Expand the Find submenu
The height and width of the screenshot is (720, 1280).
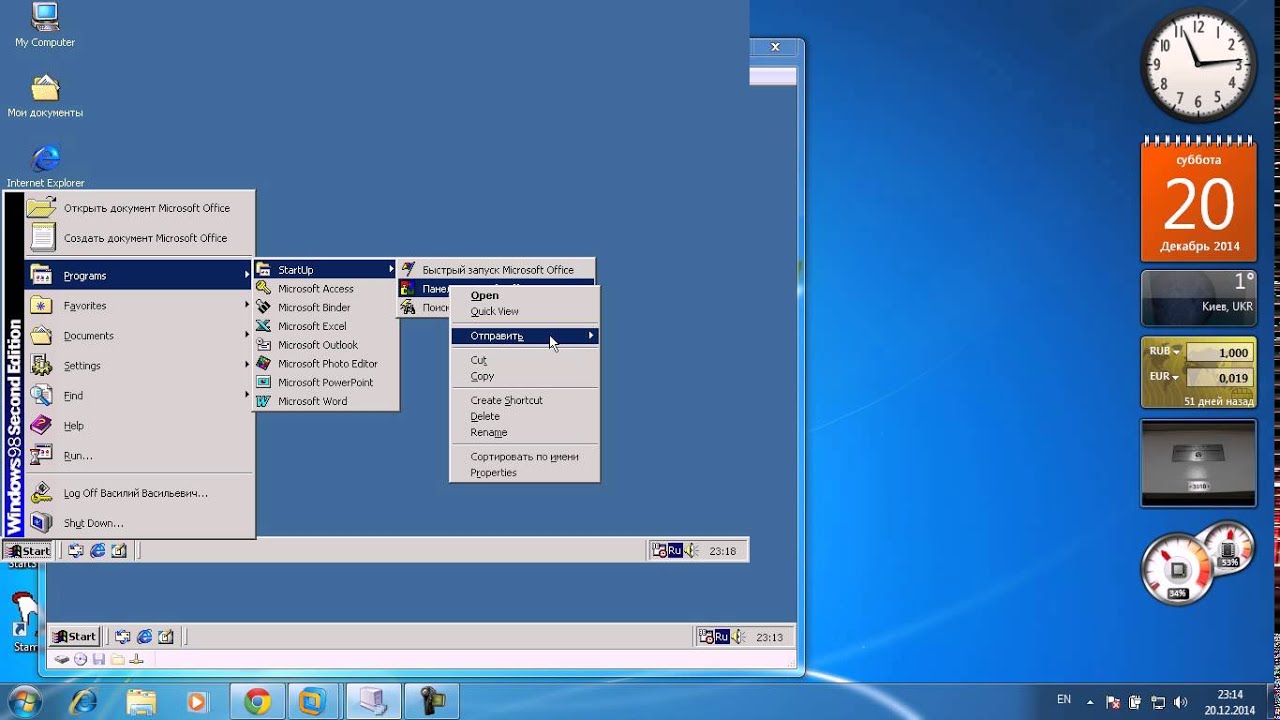[139, 396]
